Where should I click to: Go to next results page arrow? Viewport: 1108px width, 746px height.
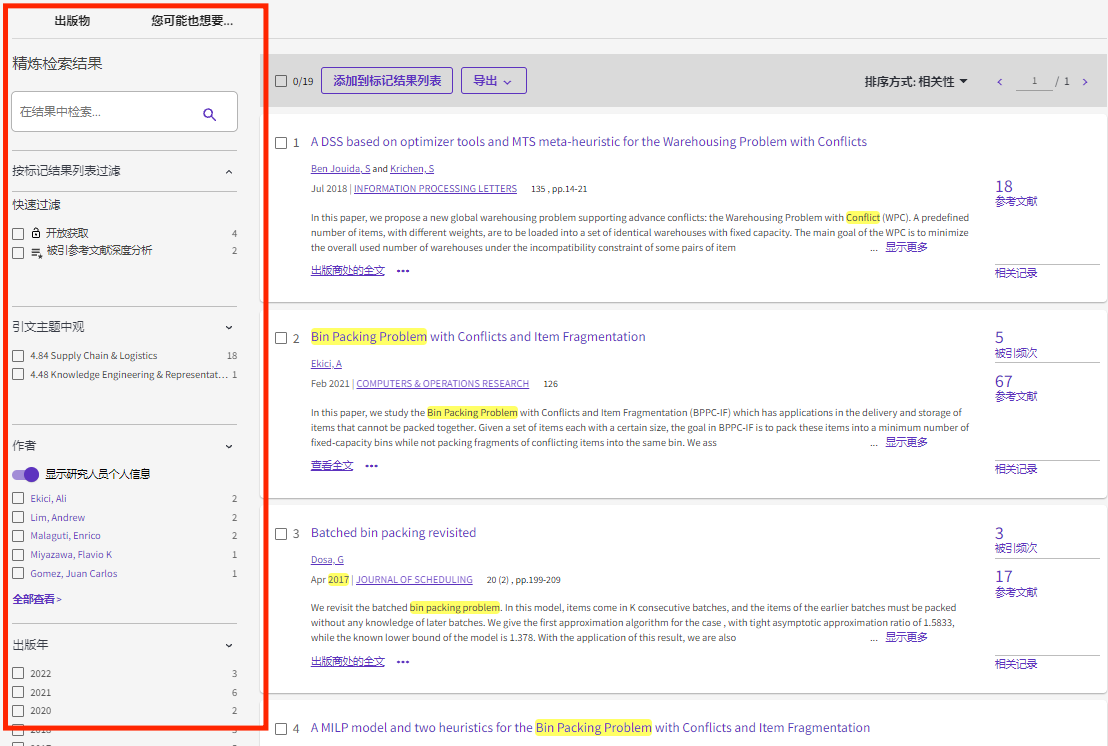[x=1085, y=82]
